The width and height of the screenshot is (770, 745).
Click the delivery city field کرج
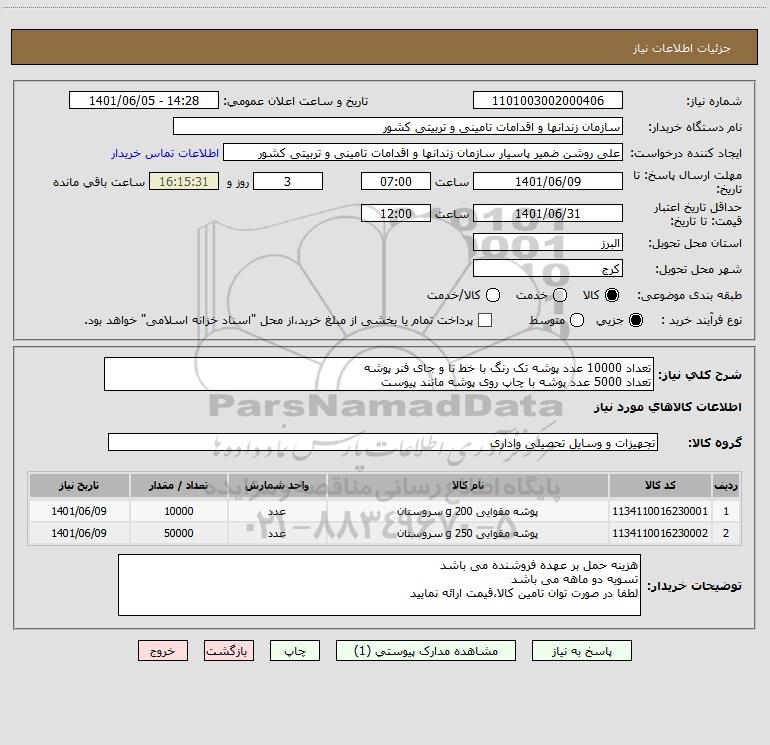[548, 269]
